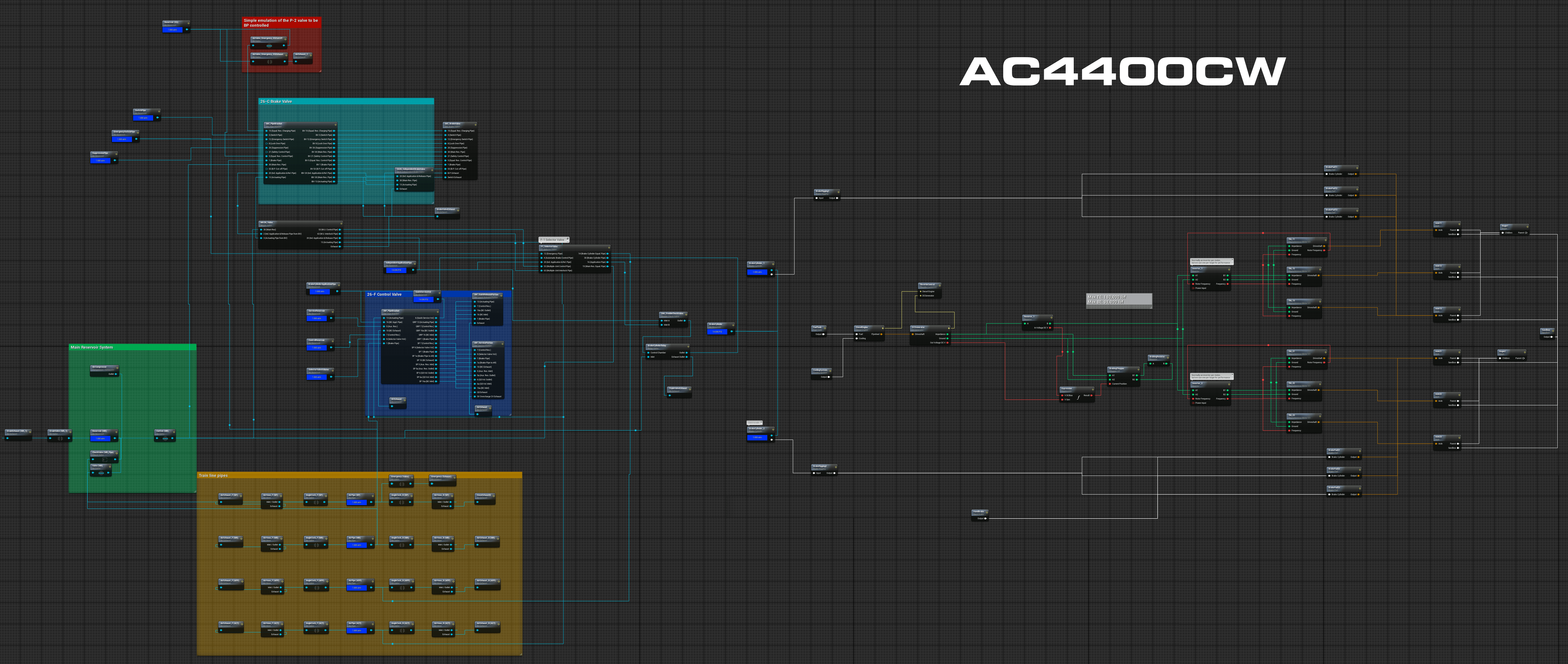1568x664 pixels.
Task: Click the diamond icon on MU2A_Valve node
Action: click(x=341, y=223)
